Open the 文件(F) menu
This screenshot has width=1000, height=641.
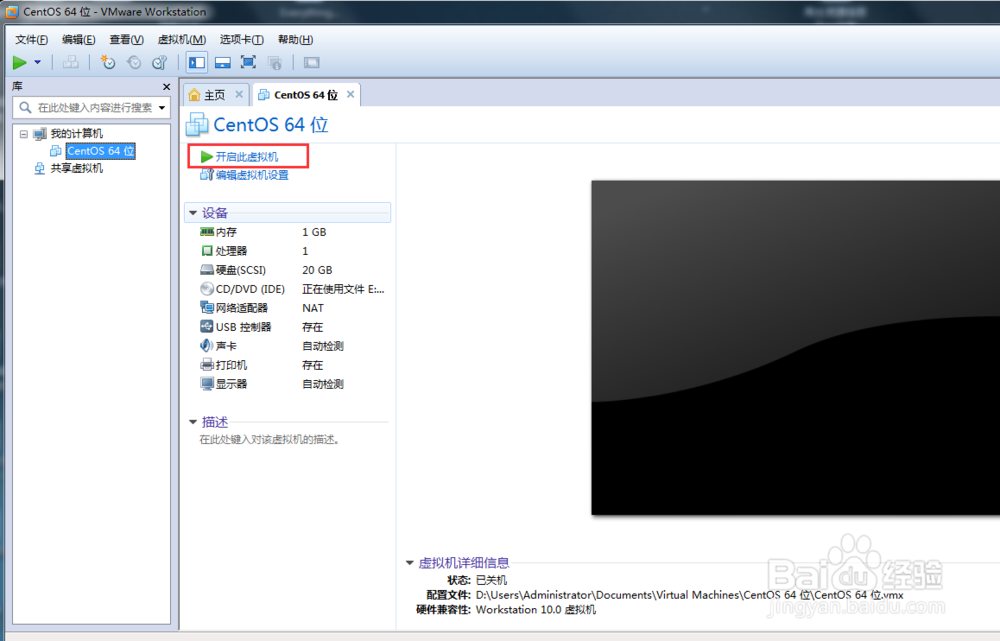(x=32, y=40)
